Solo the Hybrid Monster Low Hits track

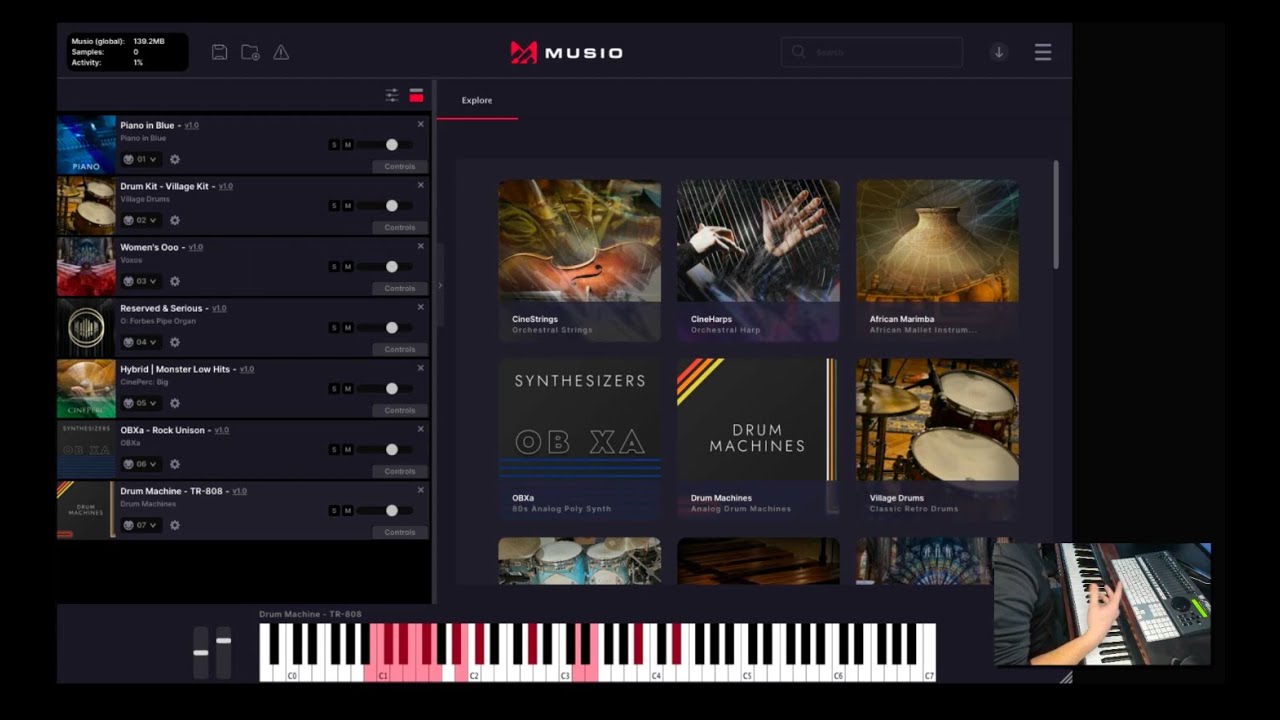(x=334, y=389)
